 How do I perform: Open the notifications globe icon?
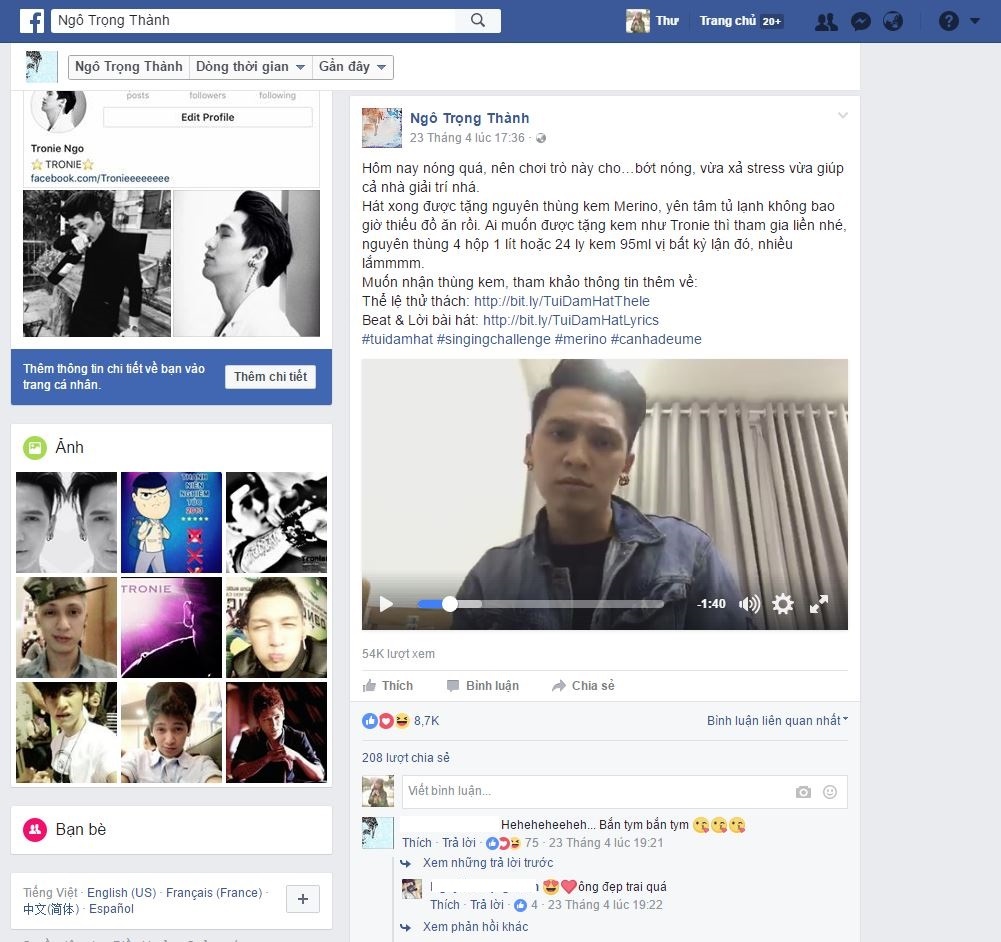(893, 20)
